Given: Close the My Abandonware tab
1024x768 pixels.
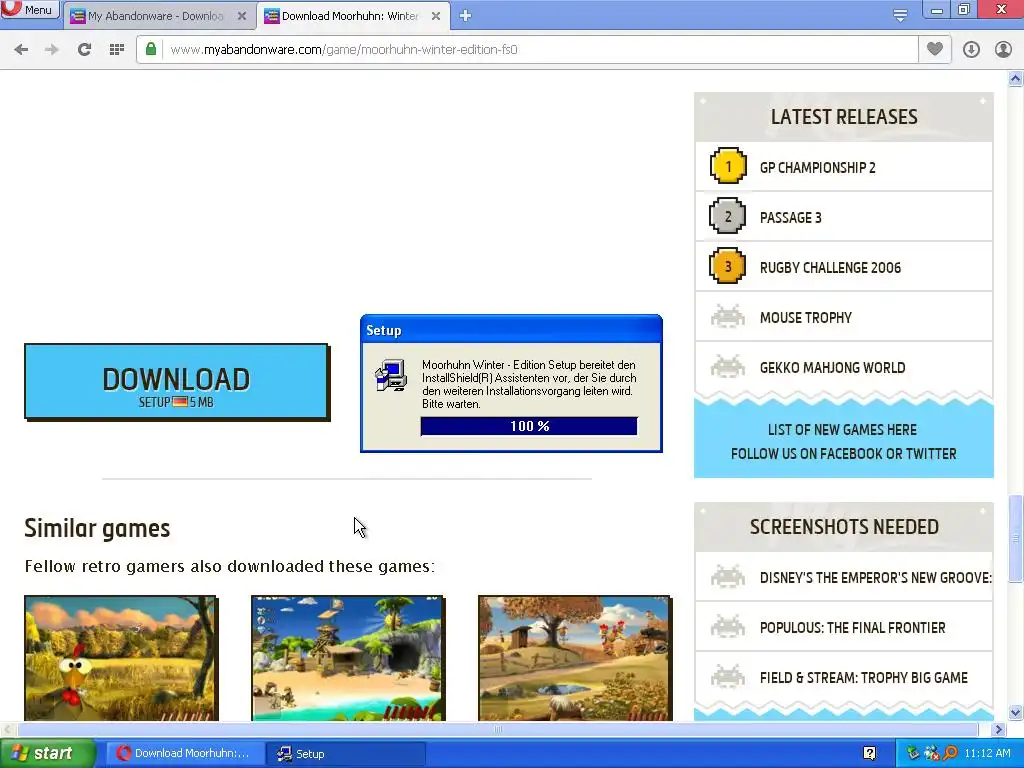Looking at the screenshot, I should 242,16.
